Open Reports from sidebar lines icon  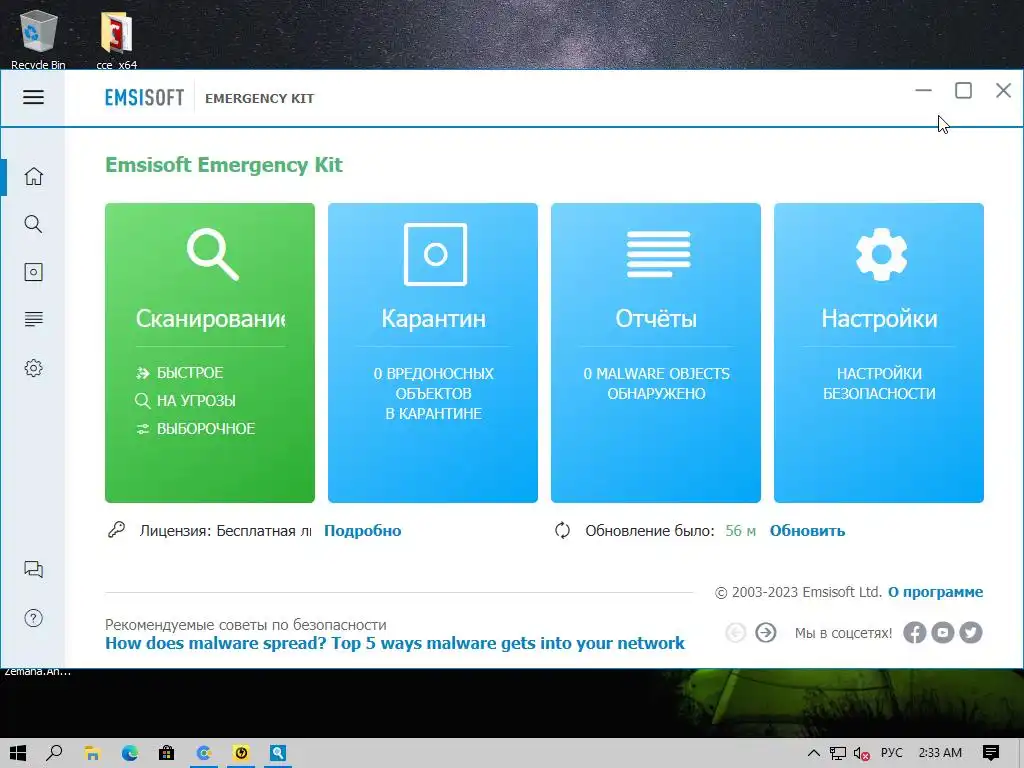[33, 319]
